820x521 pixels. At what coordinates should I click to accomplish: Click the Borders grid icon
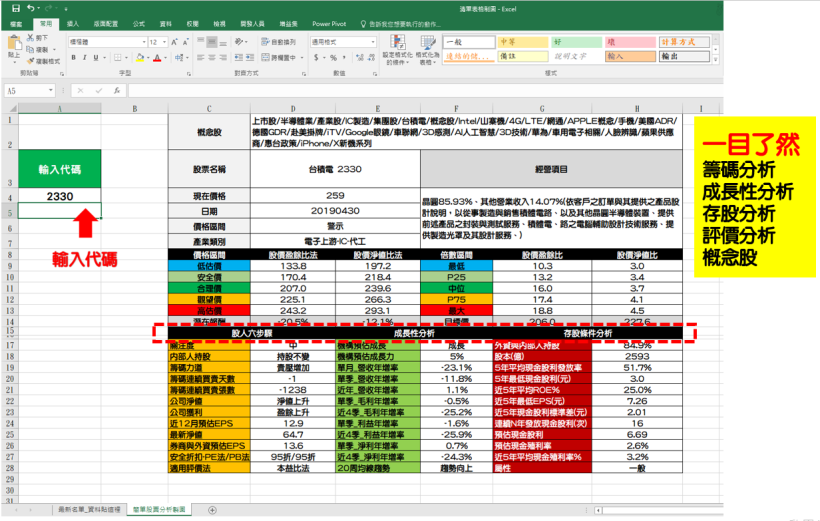(118, 58)
